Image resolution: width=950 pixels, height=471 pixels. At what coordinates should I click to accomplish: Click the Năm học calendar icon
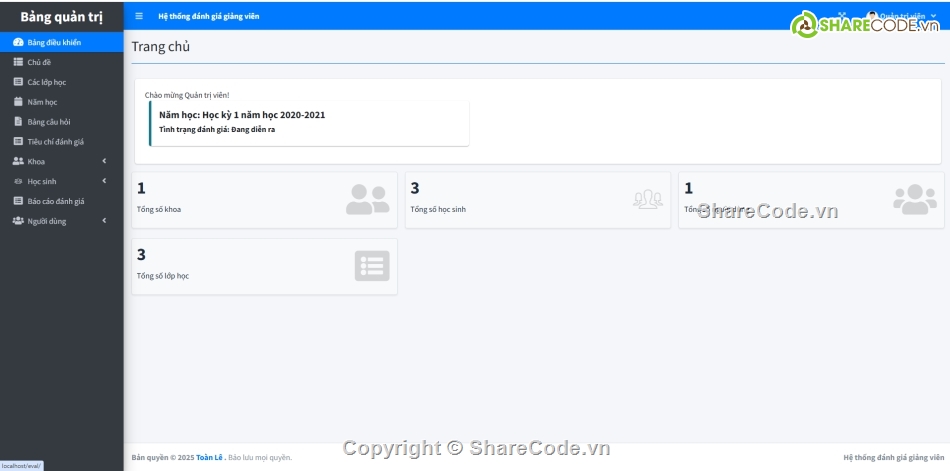point(18,102)
